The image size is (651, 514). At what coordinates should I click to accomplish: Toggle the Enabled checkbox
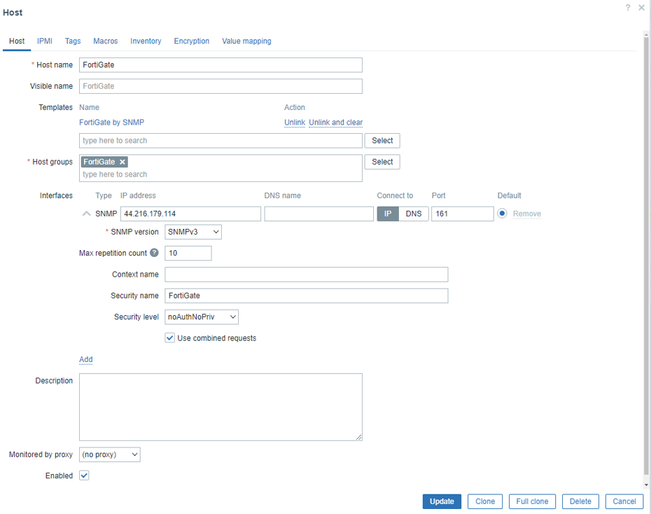pos(84,475)
